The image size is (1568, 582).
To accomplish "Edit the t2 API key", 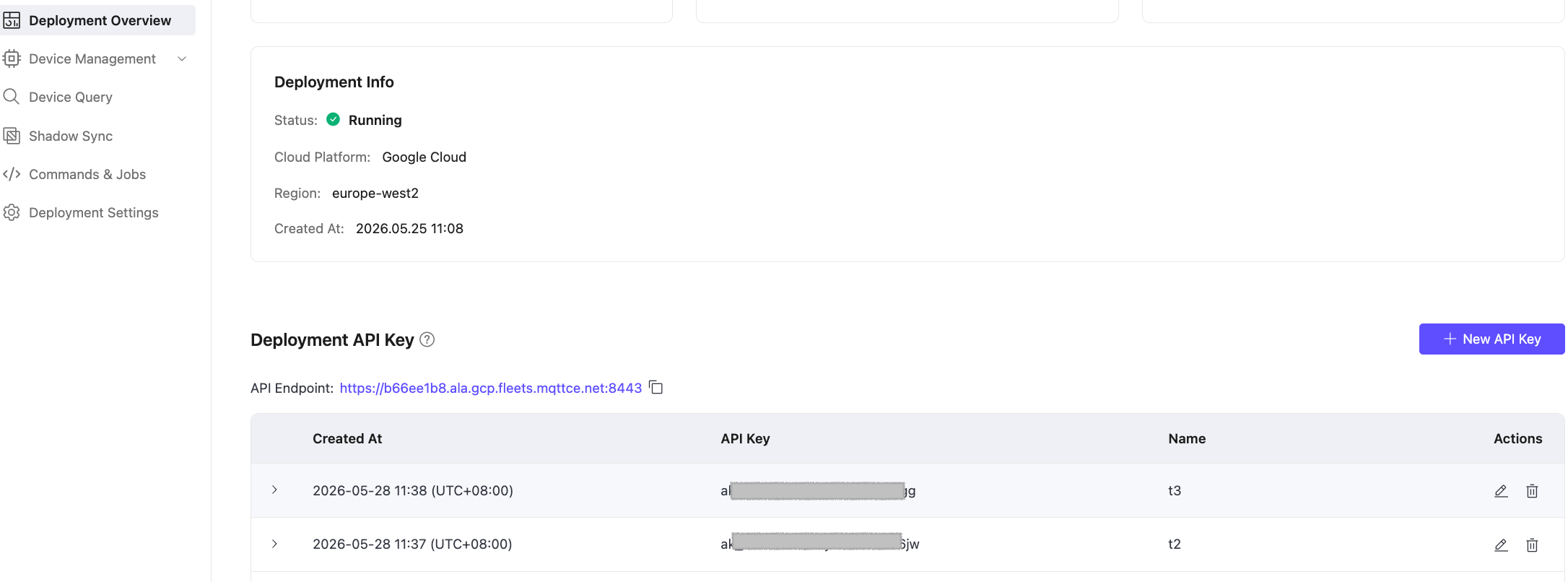I will (x=1501, y=545).
